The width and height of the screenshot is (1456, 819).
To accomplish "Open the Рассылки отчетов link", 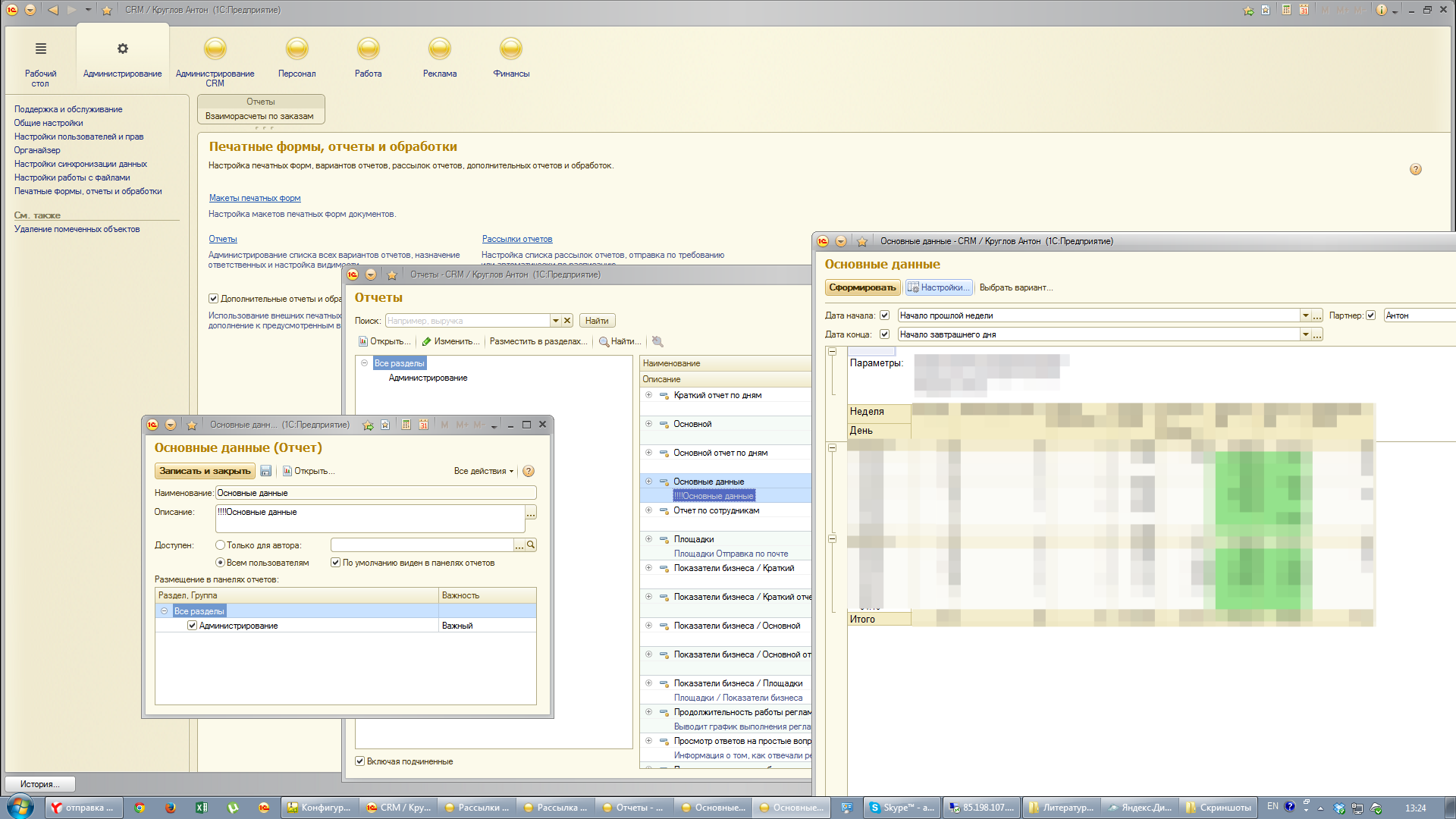I will (x=516, y=239).
